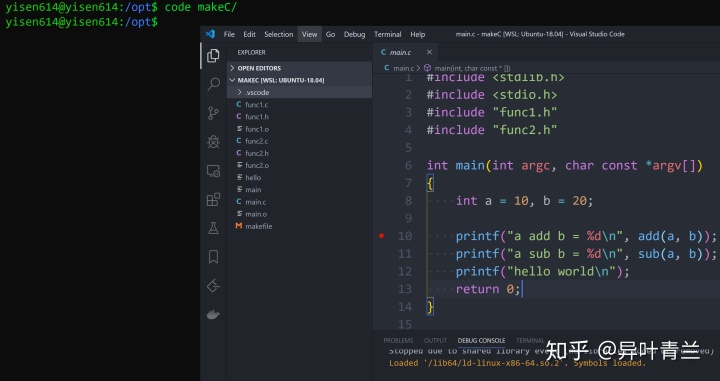Place cursor on 'return 0;' line
Viewport: 720px width, 381px height.
[x=488, y=289]
